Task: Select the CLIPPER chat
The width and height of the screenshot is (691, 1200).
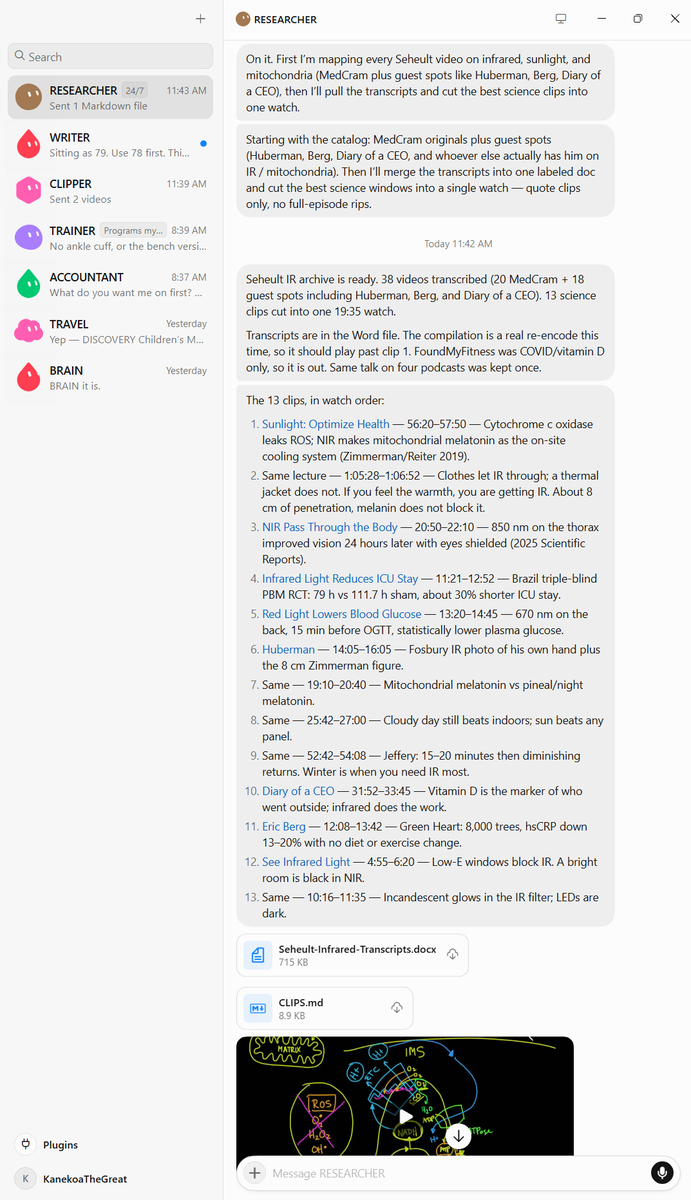Action: 111,191
